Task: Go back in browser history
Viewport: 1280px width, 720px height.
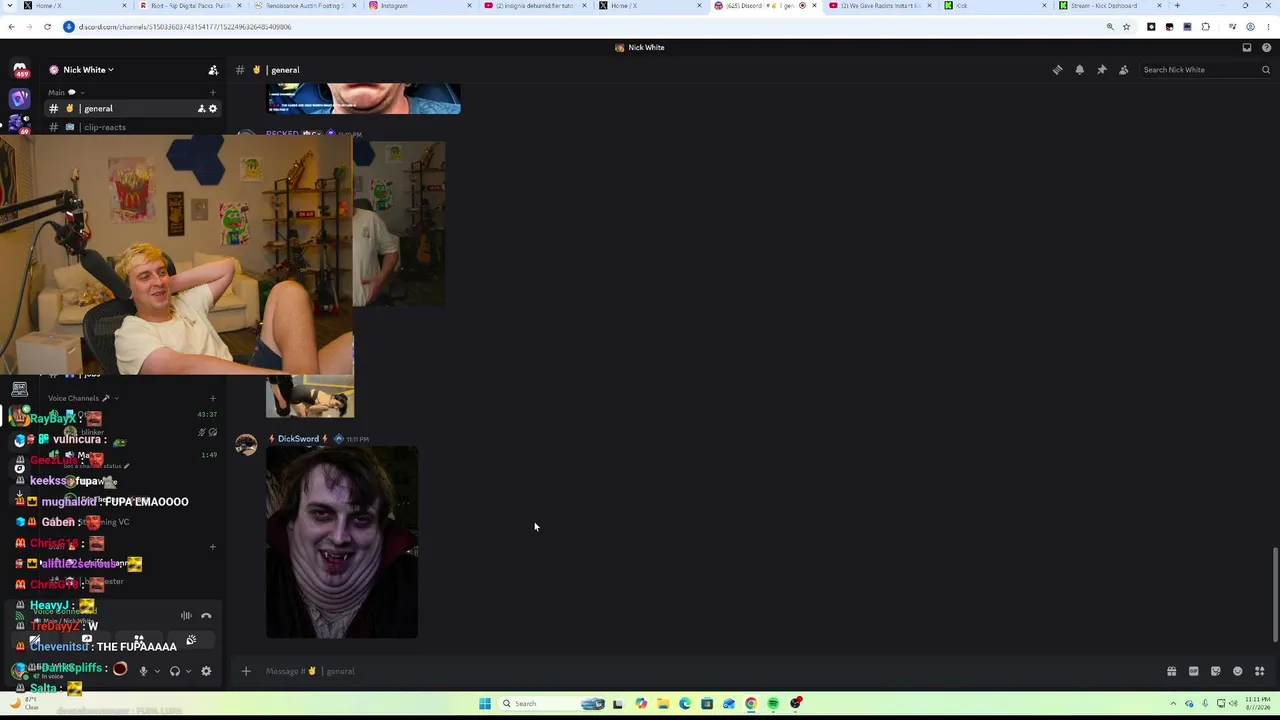Action: tap(11, 27)
